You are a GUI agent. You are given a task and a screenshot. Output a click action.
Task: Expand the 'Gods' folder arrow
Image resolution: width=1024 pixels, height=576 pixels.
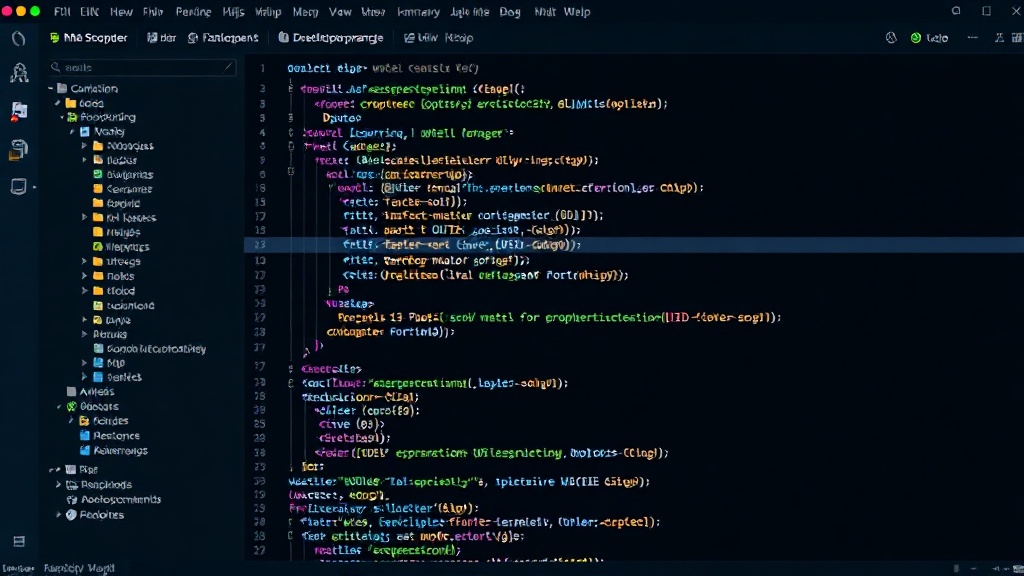58,103
